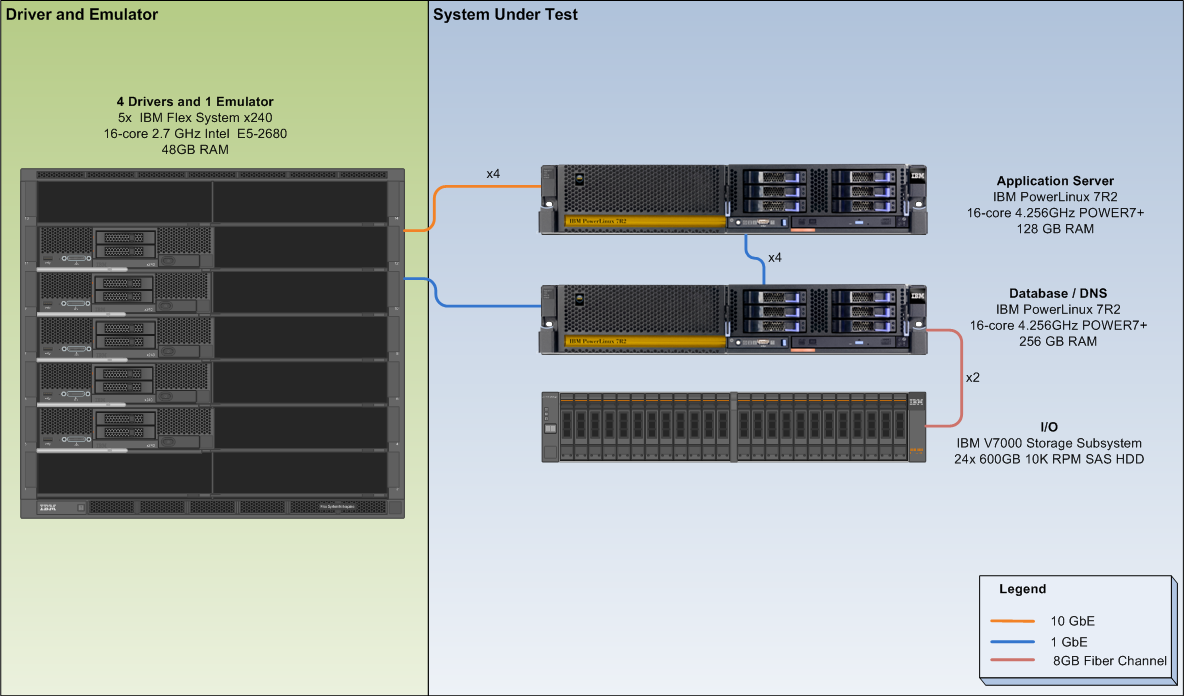Click the IBM logo on the Flex chassis base

click(48, 508)
